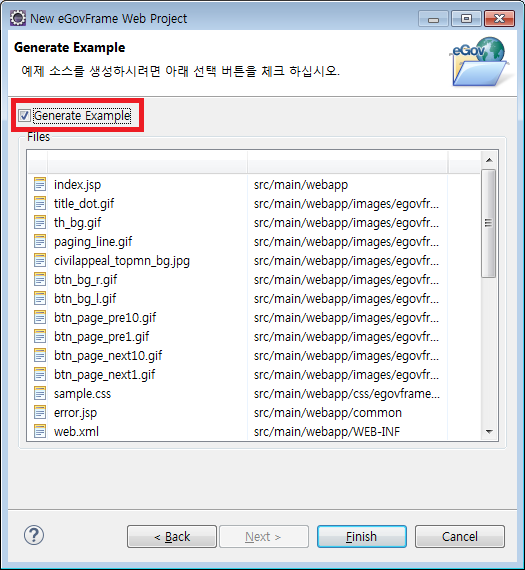Select the paging_line.gif file name
This screenshot has height=570, width=525.
point(93,242)
